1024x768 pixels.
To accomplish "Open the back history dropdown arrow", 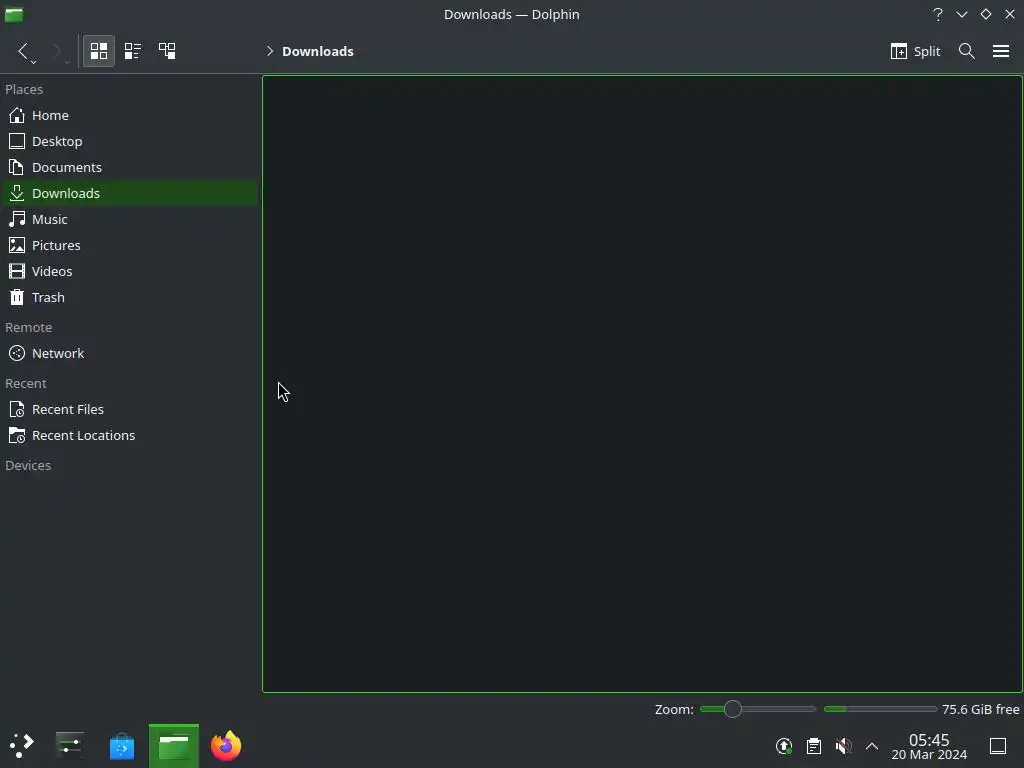I will (x=33, y=62).
